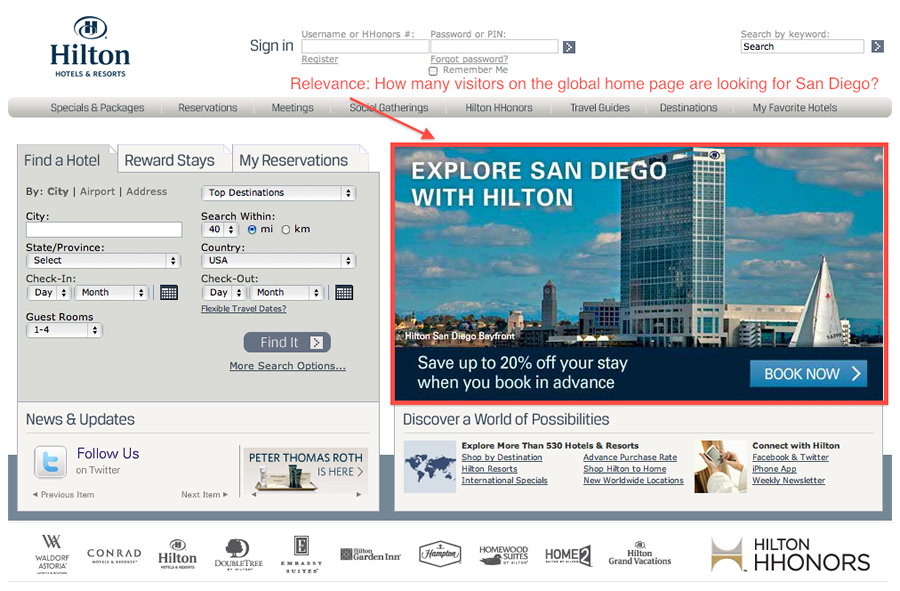Open the Top Destinations dropdown
This screenshot has width=900, height=591.
tap(279, 193)
